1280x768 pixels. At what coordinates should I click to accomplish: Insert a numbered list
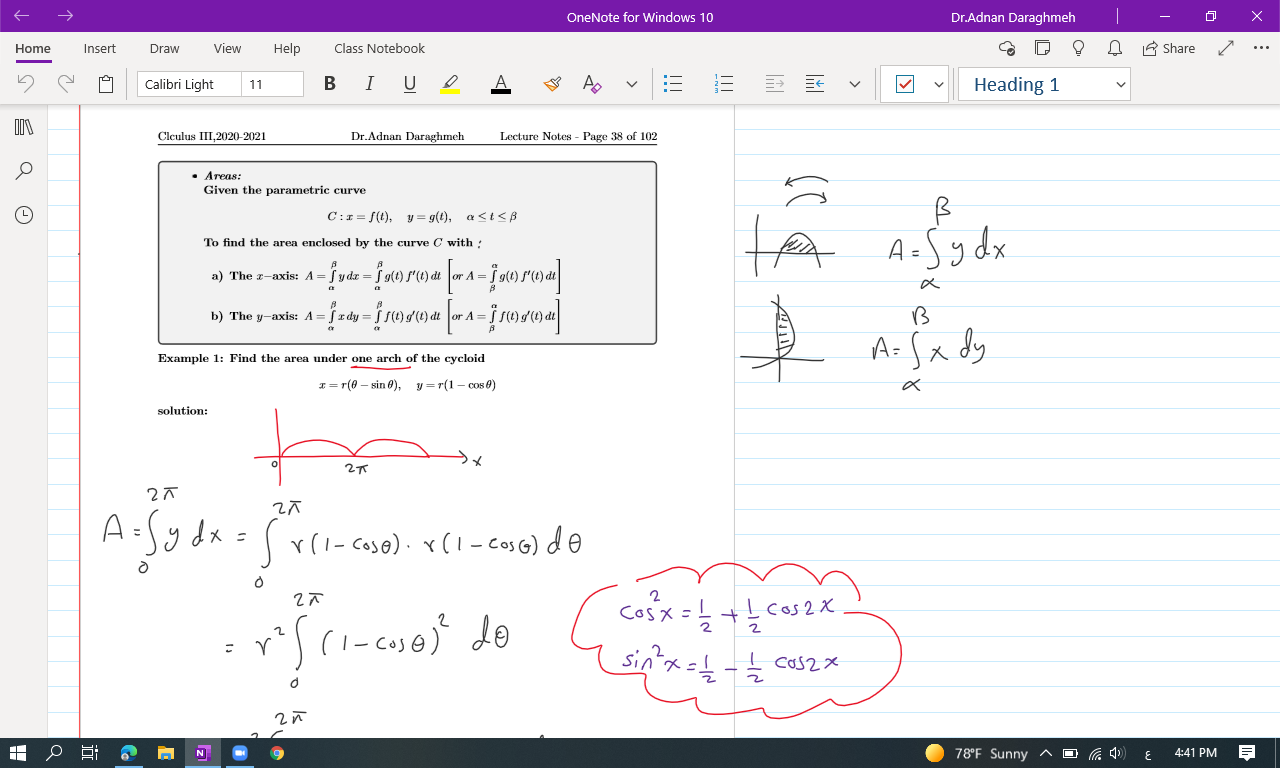[x=724, y=85]
